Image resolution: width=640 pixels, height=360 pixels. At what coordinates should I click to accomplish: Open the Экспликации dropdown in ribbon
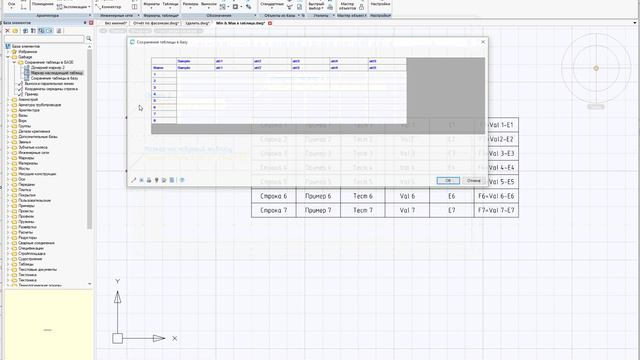click(x=74, y=7)
